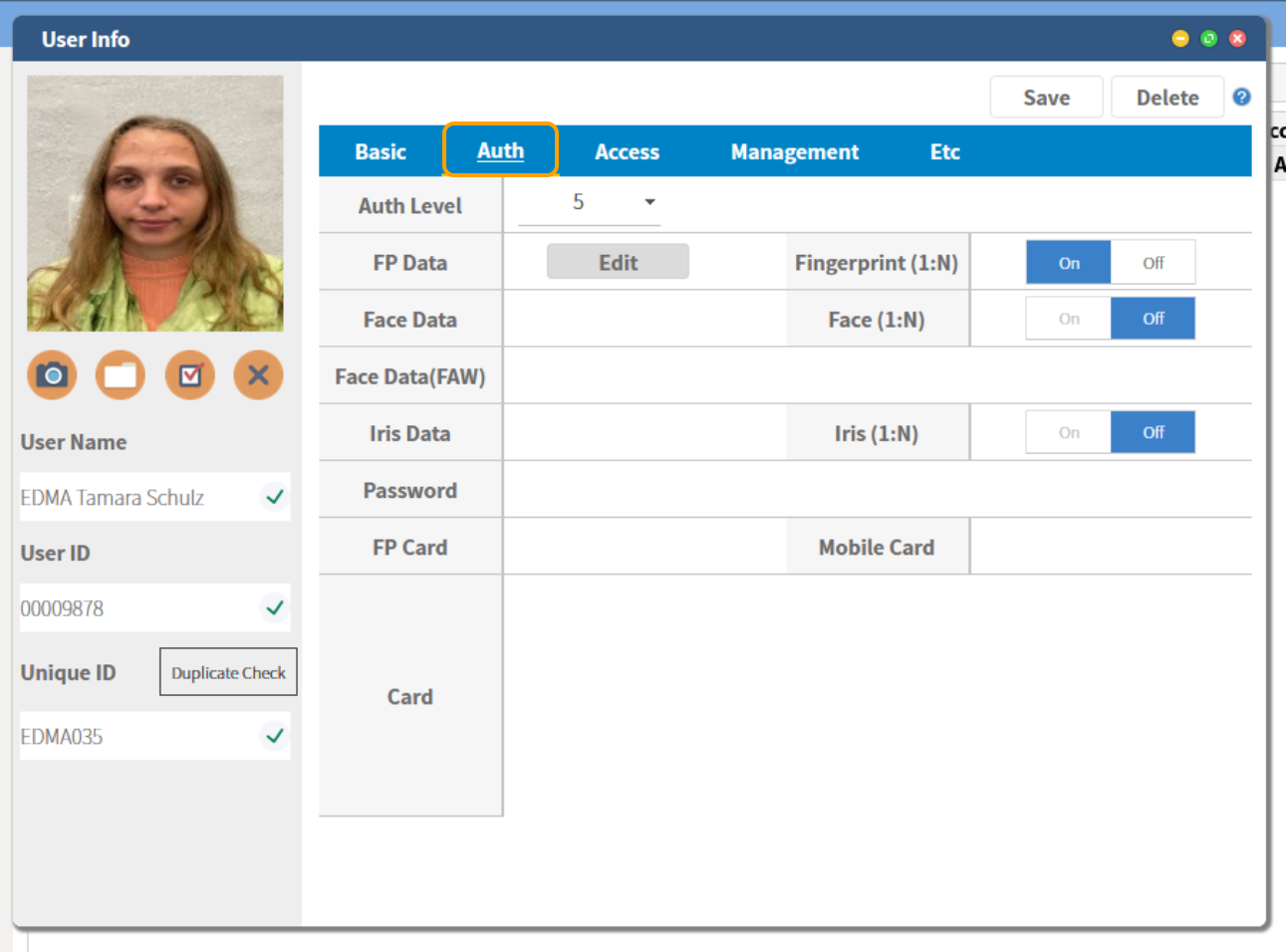
Task: Close the User Info window
Action: (1237, 39)
